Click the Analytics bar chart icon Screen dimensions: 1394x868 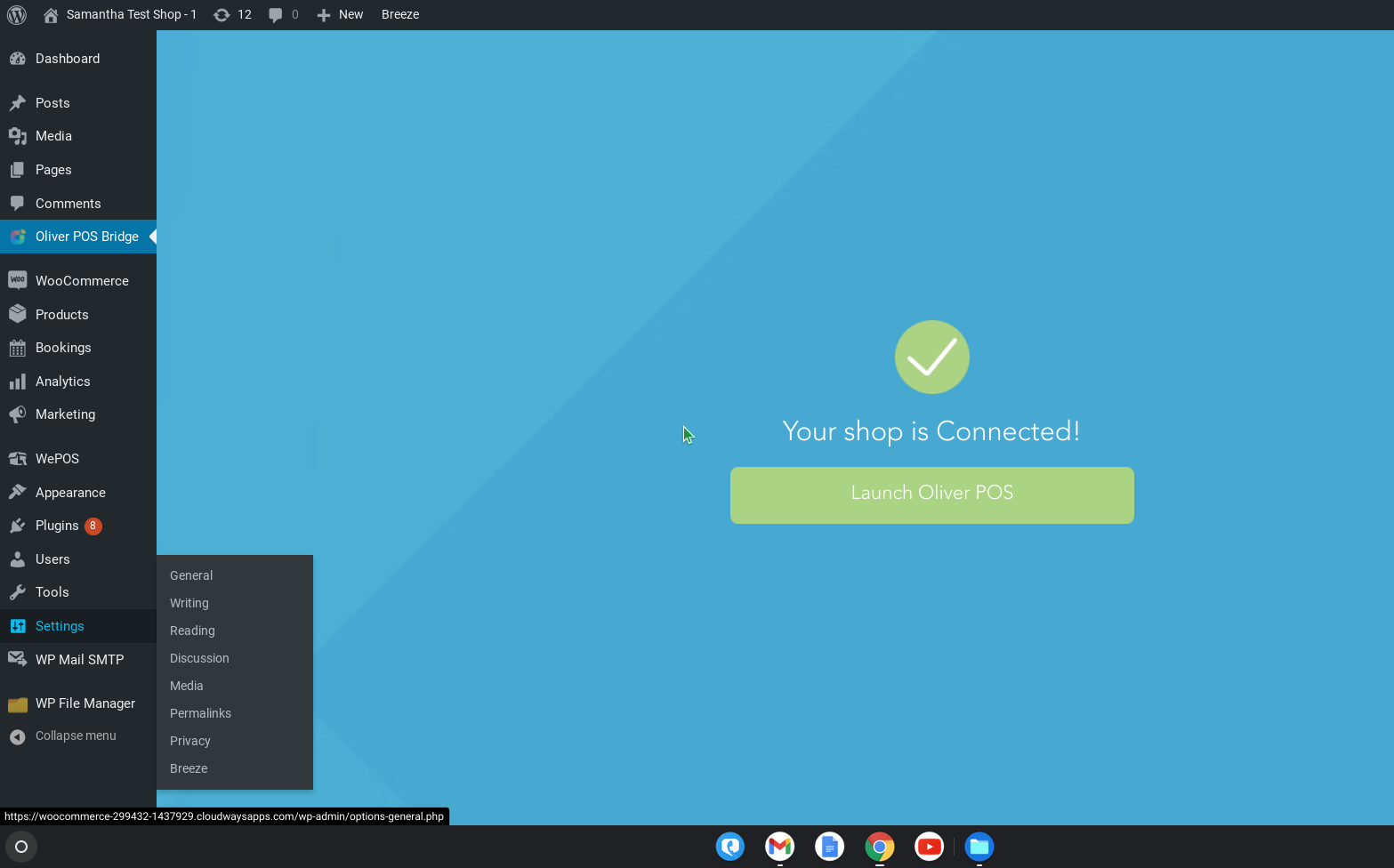[18, 382]
